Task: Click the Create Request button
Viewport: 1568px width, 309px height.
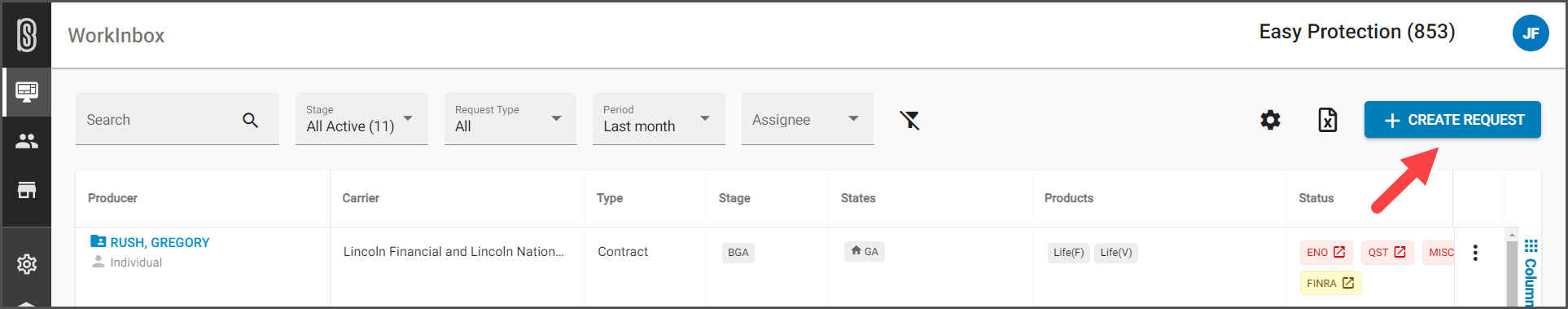Action: coord(1452,120)
